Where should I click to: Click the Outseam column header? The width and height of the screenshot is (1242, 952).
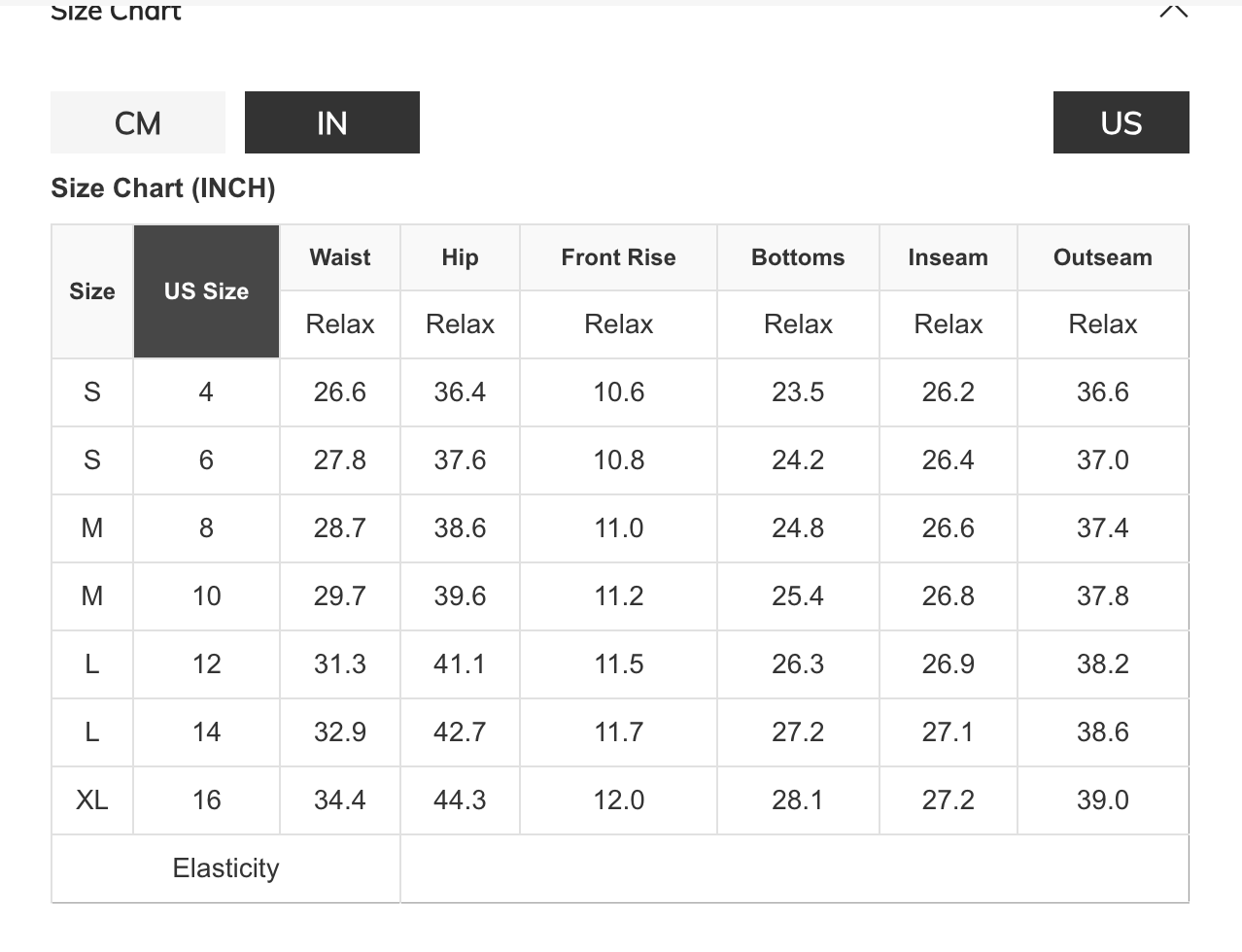click(x=1102, y=257)
